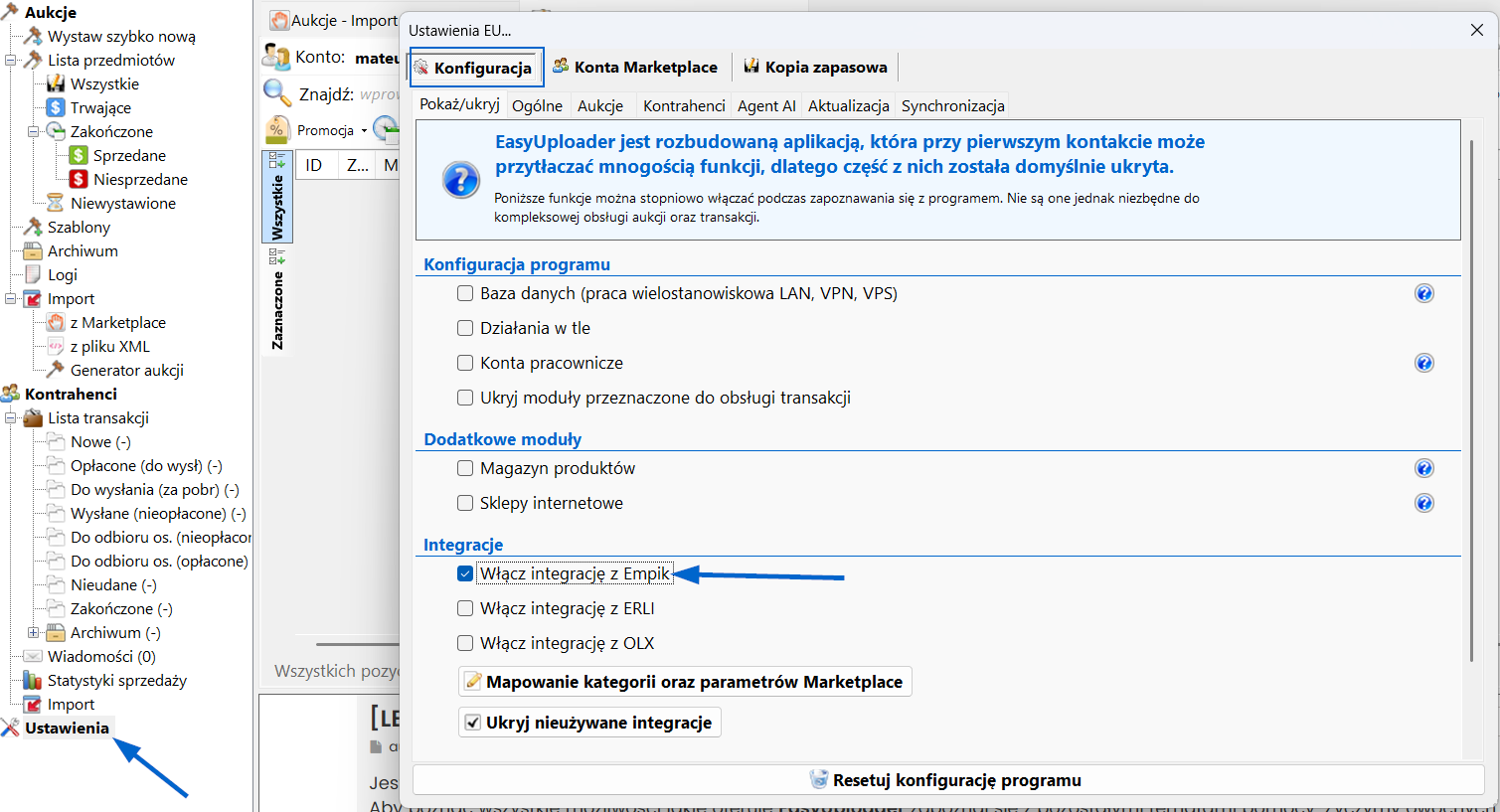Switch to the Konta Marketplace tab
The width and height of the screenshot is (1500, 812).
636,68
